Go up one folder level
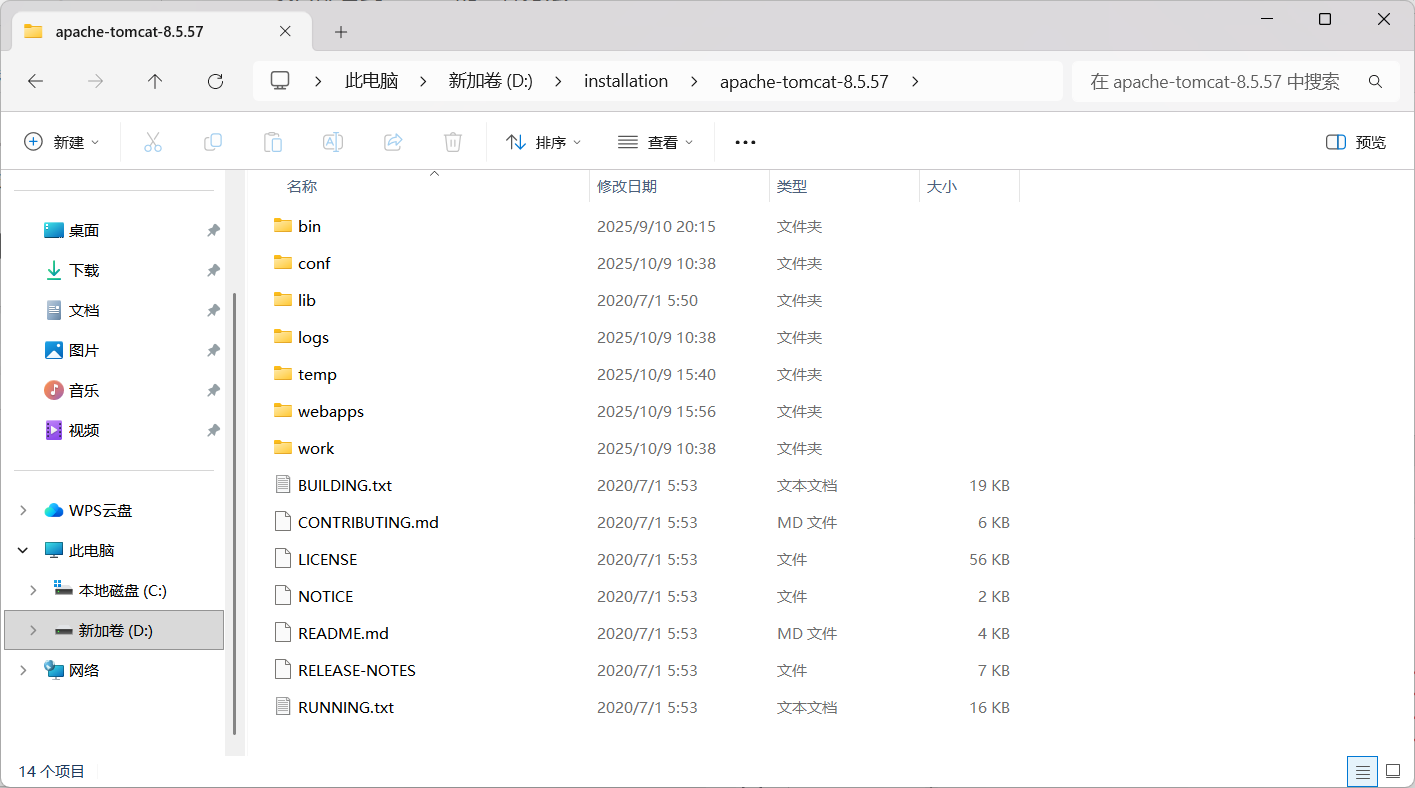 click(x=155, y=81)
